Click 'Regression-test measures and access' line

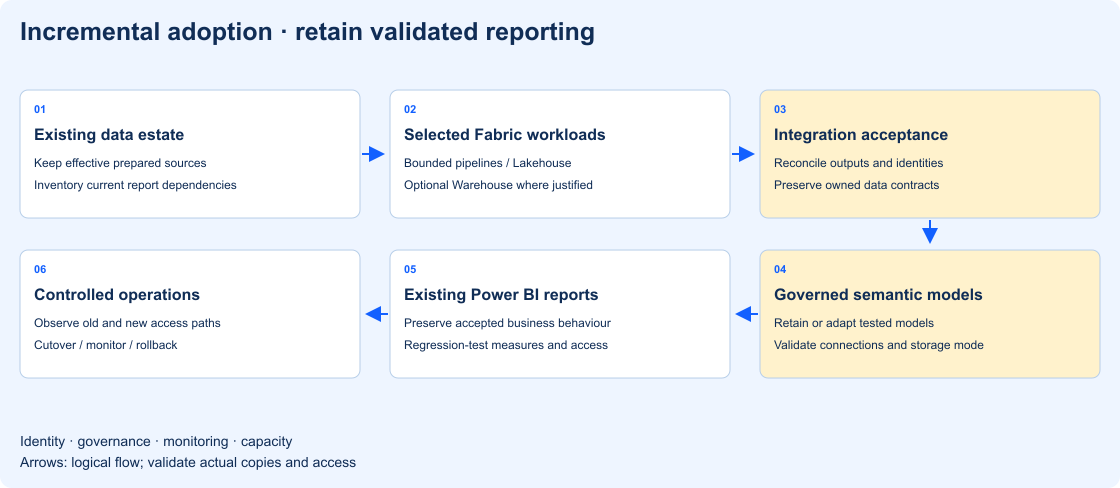506,344
